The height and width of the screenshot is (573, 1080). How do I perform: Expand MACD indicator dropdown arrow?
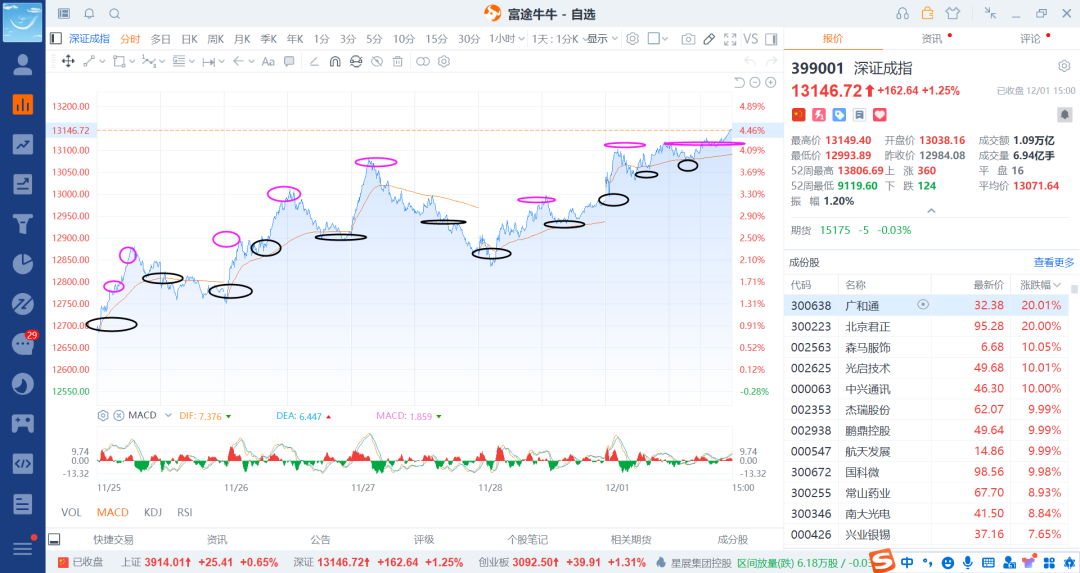[x=168, y=415]
